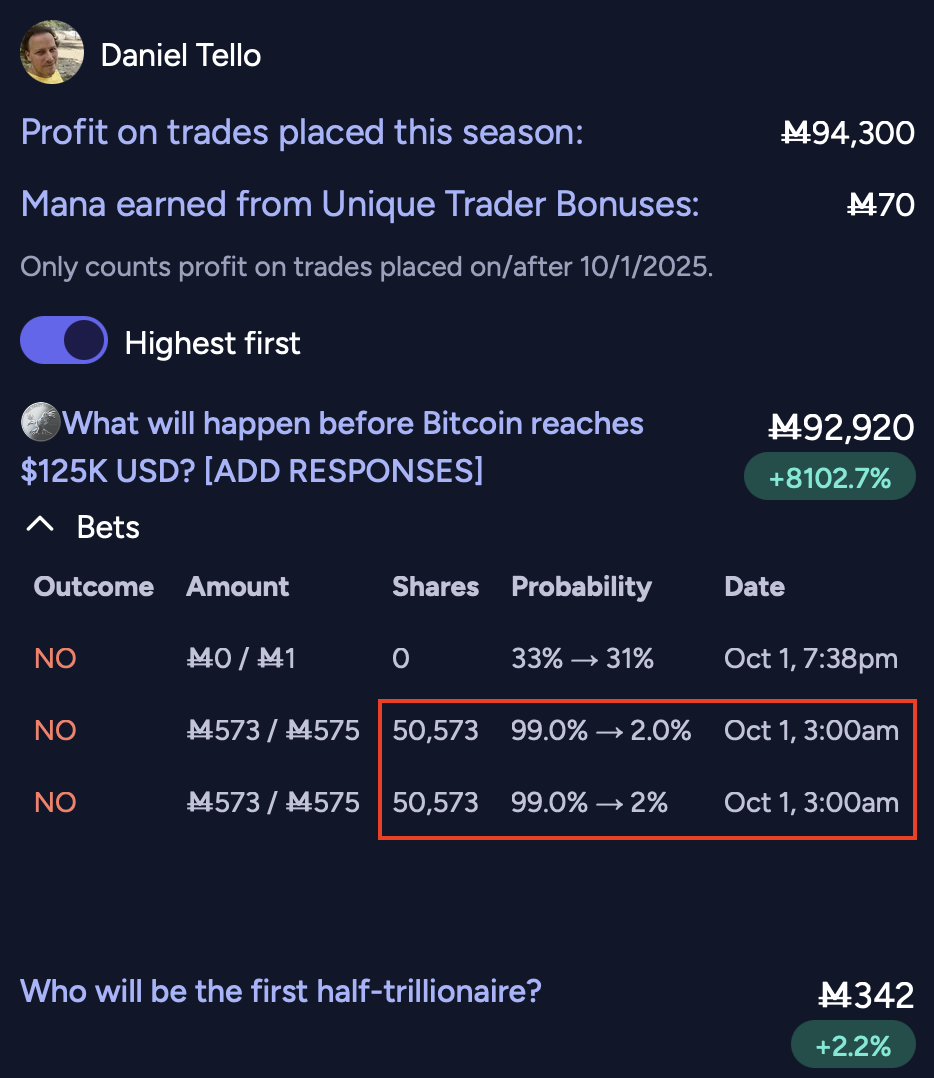Click the Amount column header

237,587
